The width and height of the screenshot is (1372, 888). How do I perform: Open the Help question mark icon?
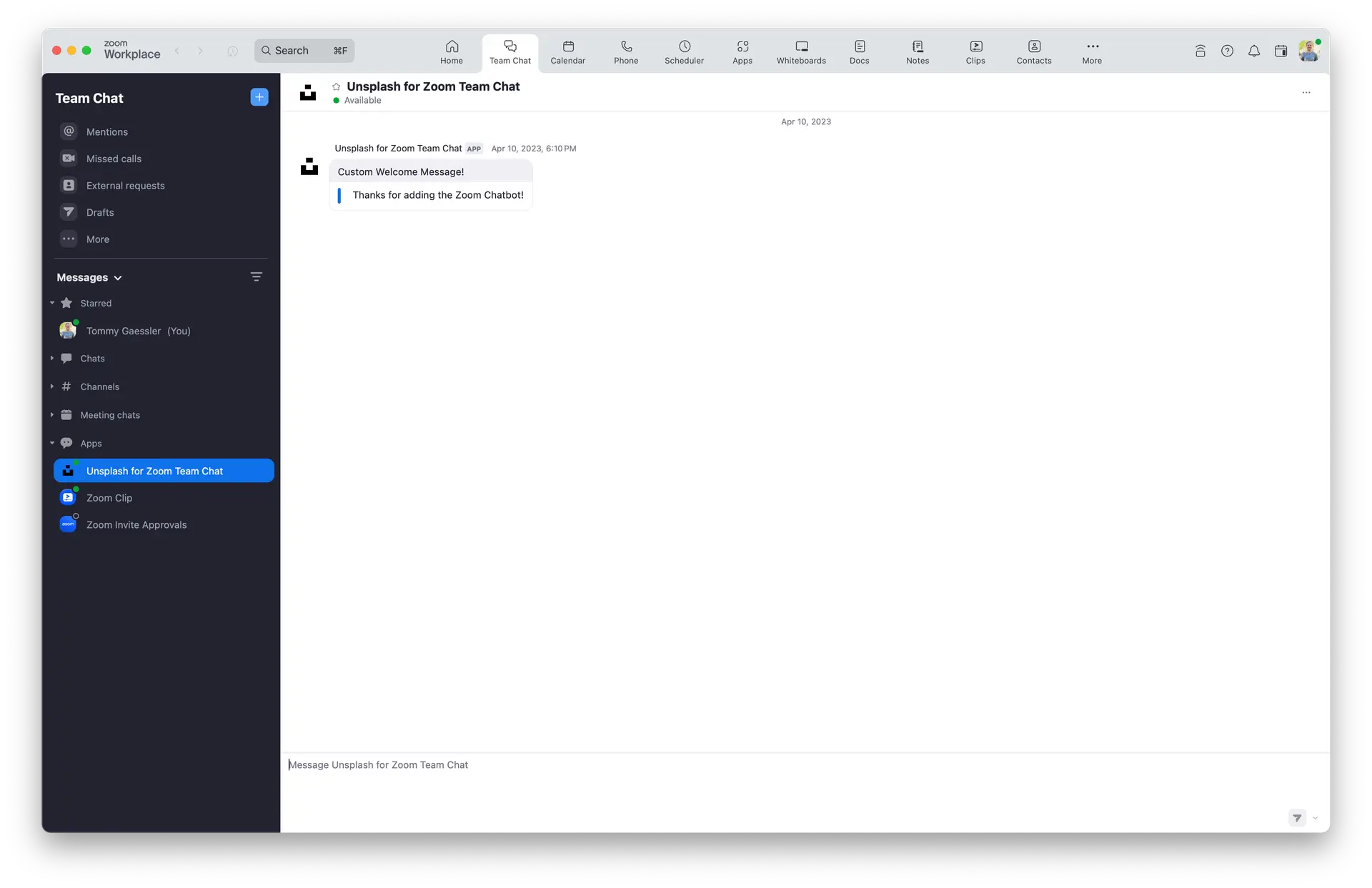[x=1228, y=51]
